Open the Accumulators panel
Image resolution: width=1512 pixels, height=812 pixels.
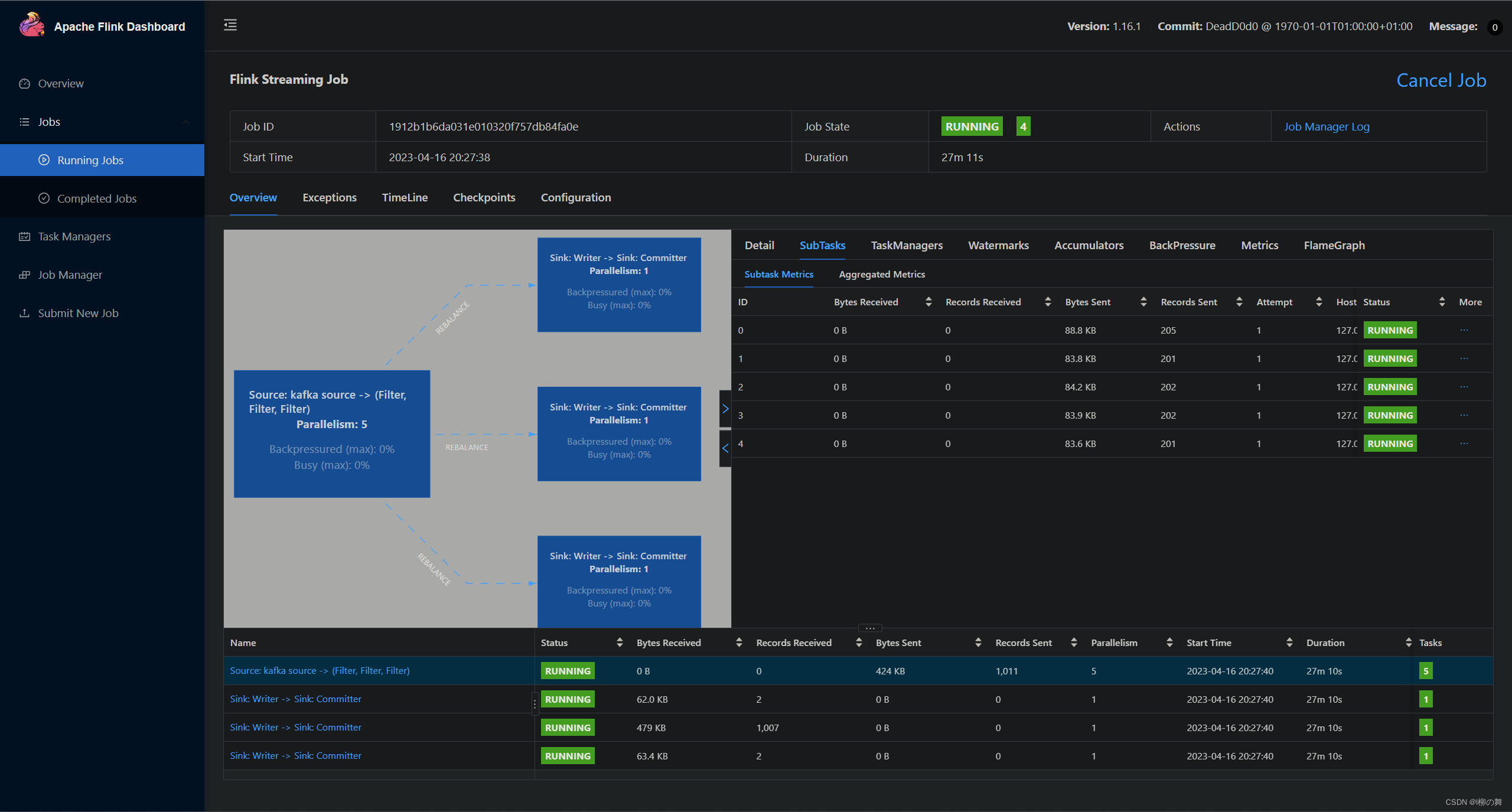pos(1089,244)
